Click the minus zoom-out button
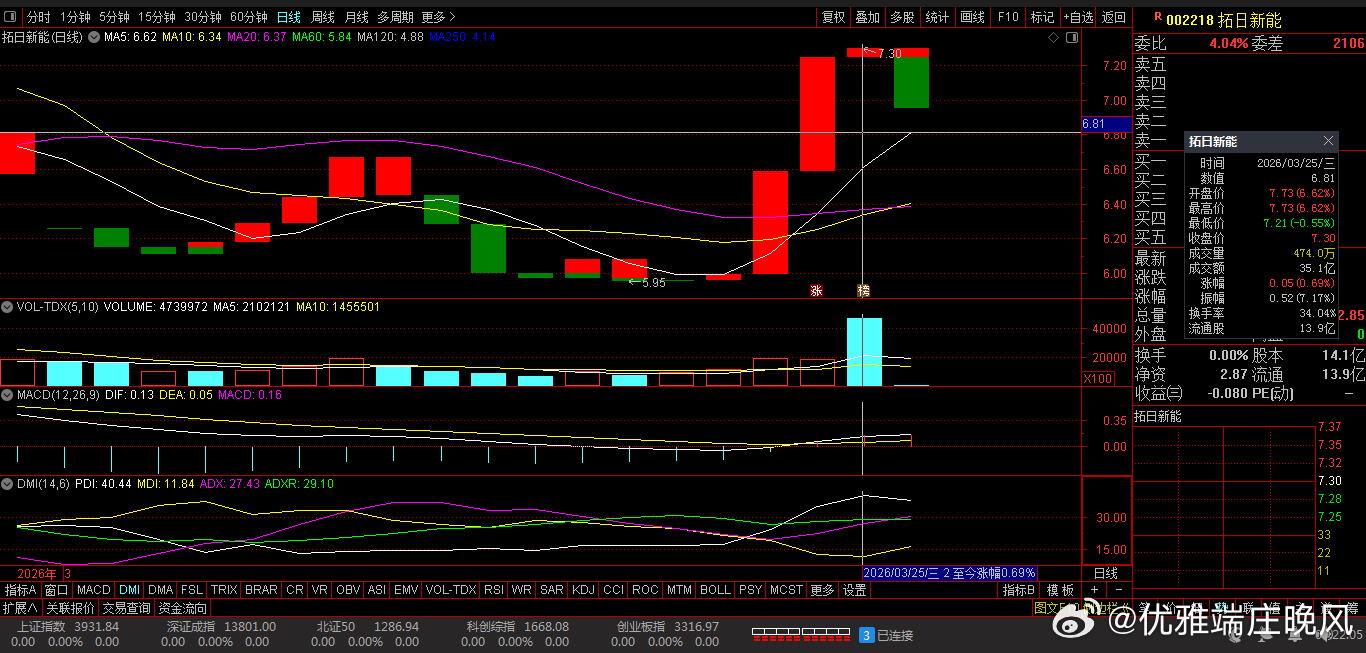This screenshot has width=1366, height=653. pos(1119,590)
